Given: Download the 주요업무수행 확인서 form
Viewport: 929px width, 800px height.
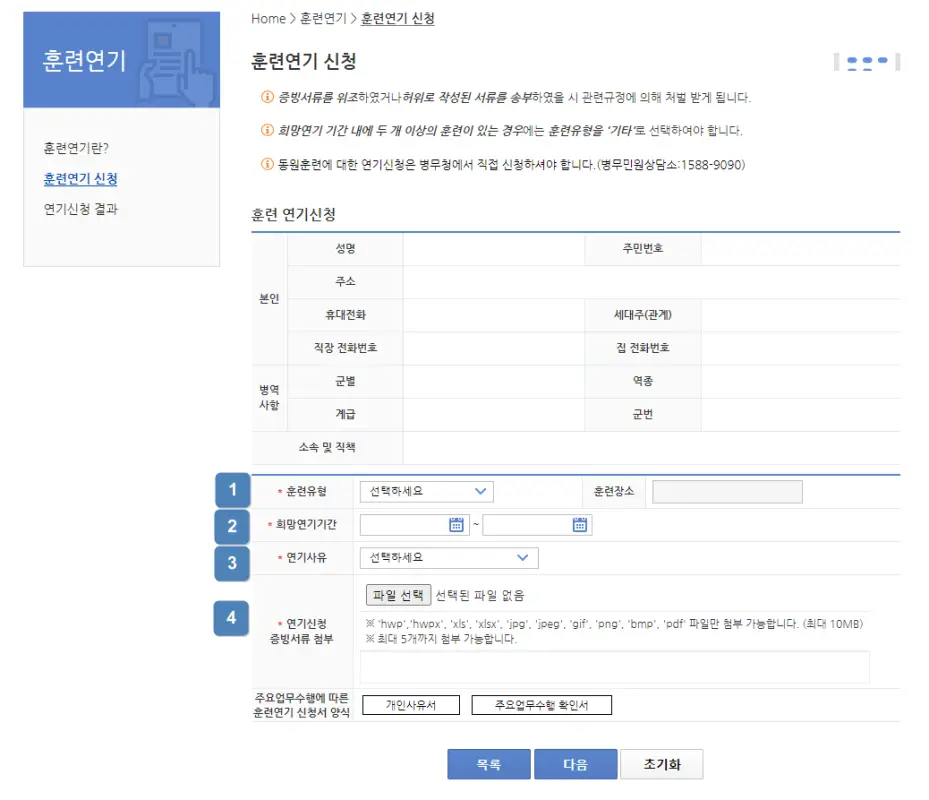Looking at the screenshot, I should click(x=541, y=704).
